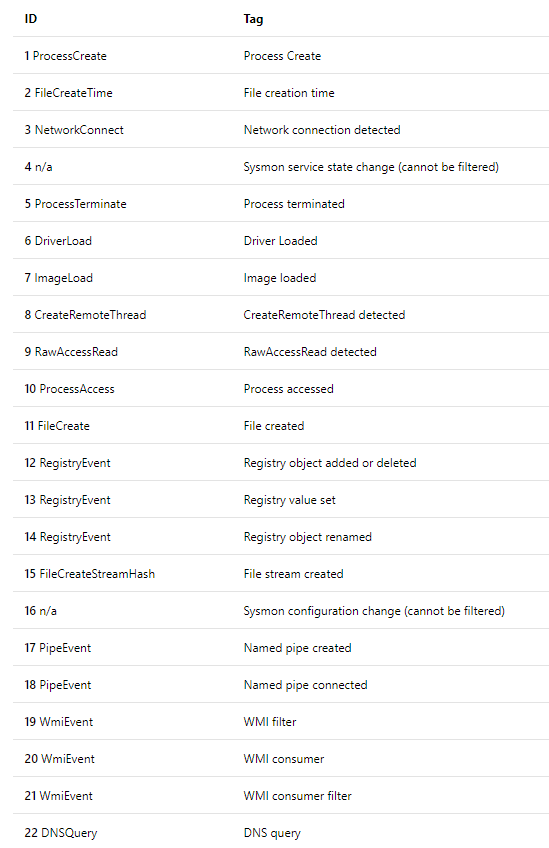Select the 11 FileCreate entry

[57, 426]
